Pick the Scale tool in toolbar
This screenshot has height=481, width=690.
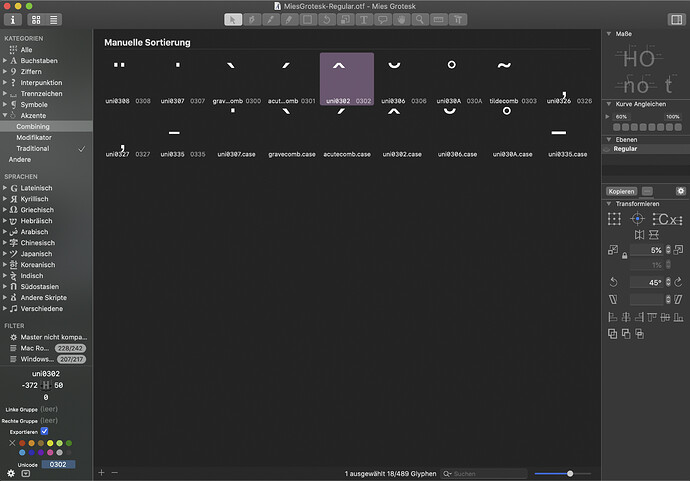tap(345, 19)
